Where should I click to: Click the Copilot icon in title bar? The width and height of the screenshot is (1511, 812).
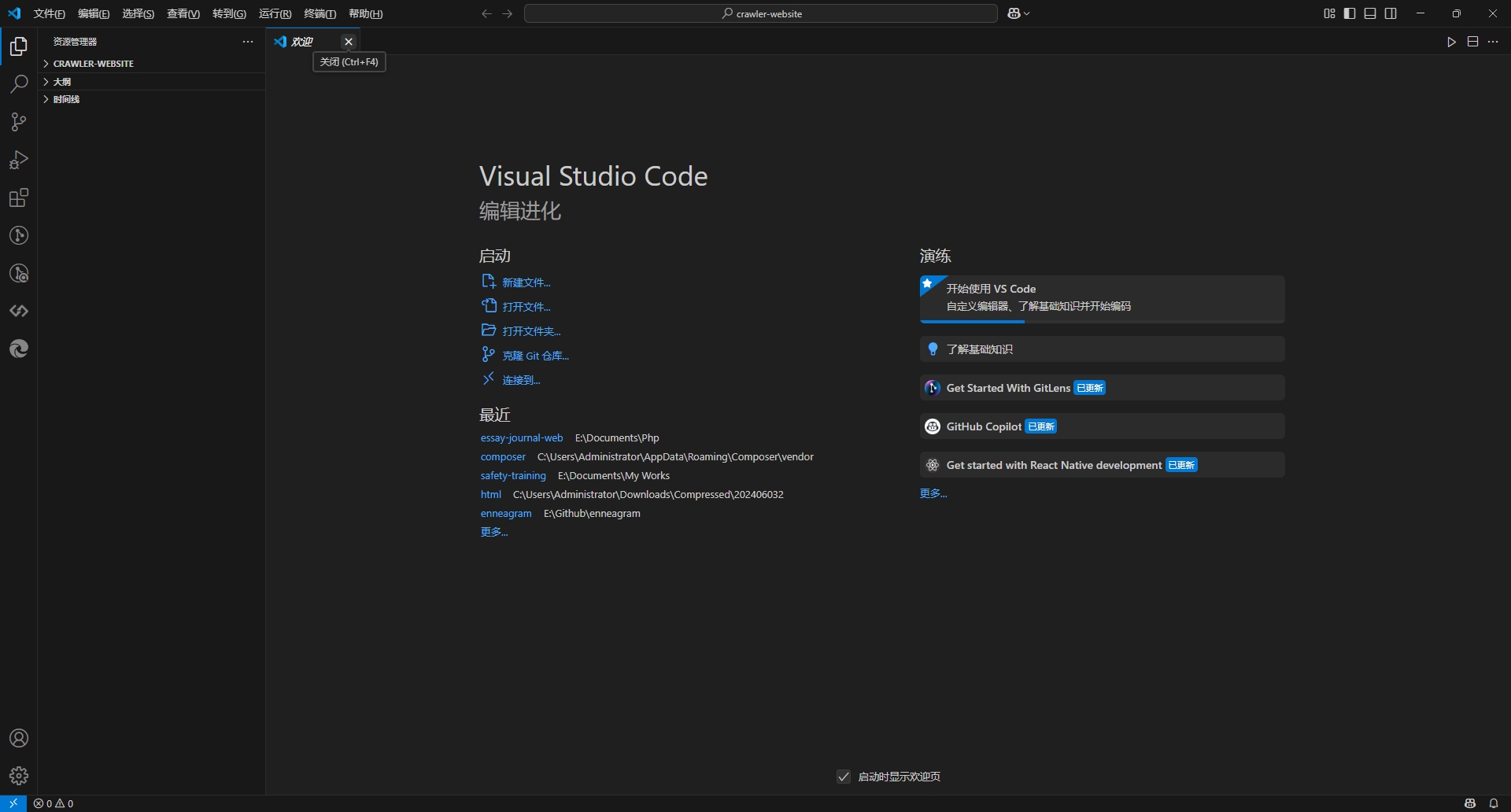[x=1014, y=13]
